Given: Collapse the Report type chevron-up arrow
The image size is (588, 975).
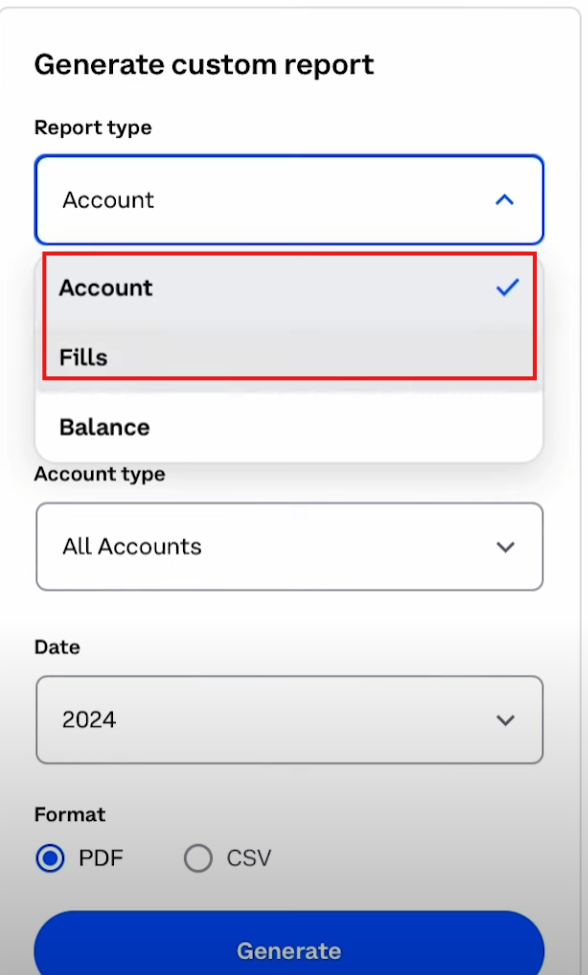Looking at the screenshot, I should [504, 200].
